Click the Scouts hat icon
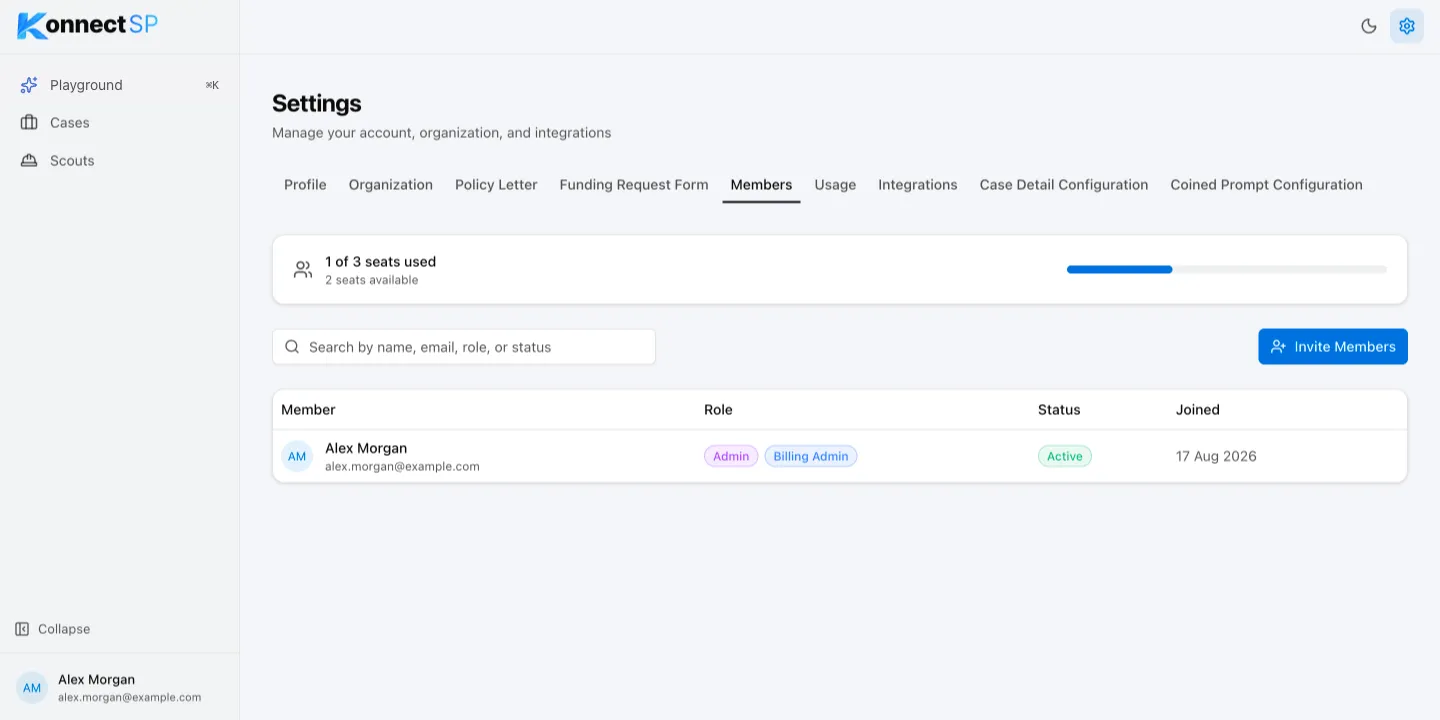The width and height of the screenshot is (1440, 720). coord(29,161)
